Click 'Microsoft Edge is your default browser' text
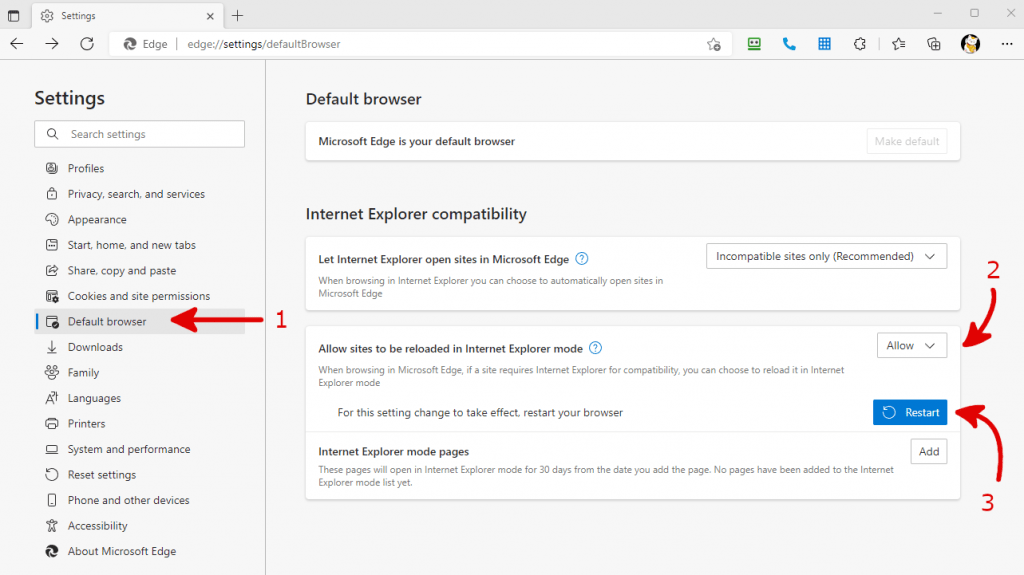The height and width of the screenshot is (575, 1024). 417,141
